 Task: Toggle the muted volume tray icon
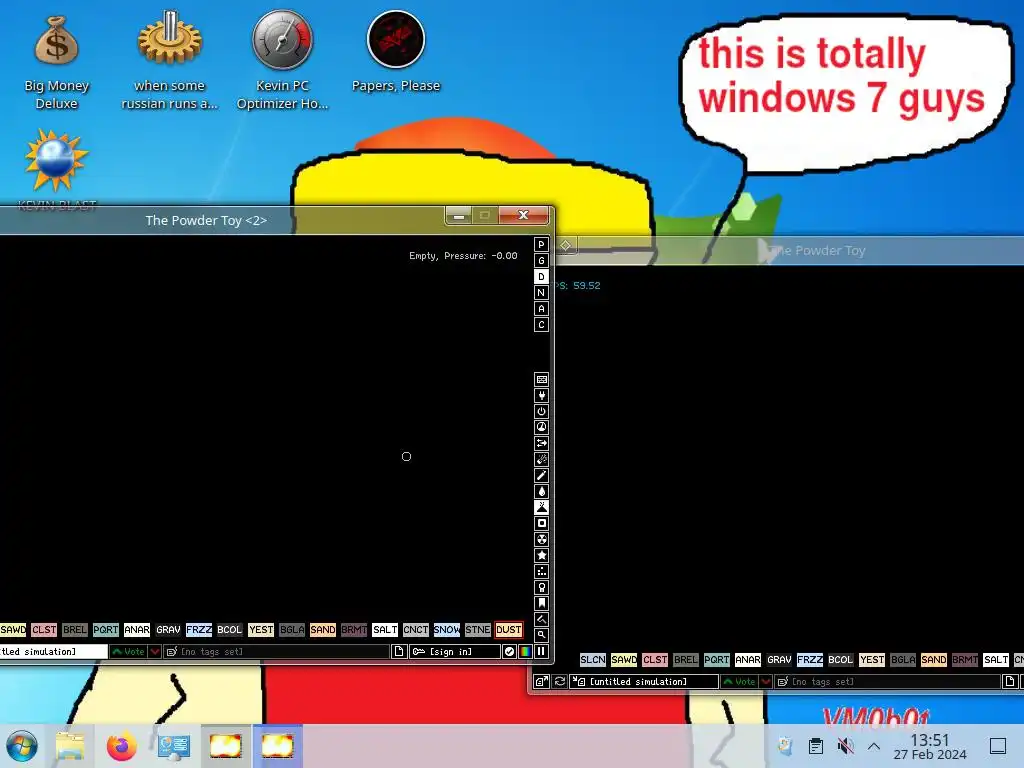(x=845, y=746)
